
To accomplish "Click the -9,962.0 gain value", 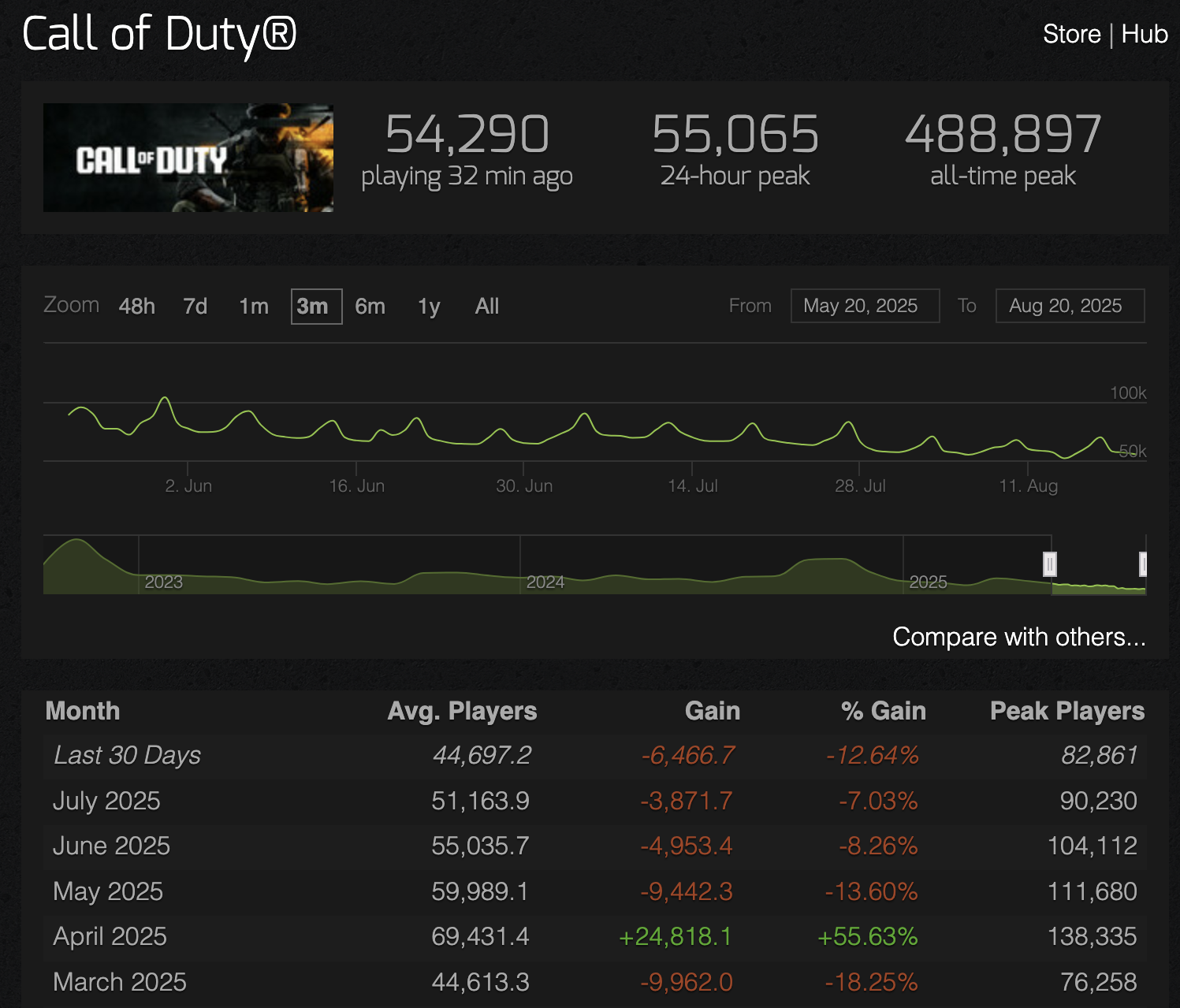I will [x=687, y=982].
